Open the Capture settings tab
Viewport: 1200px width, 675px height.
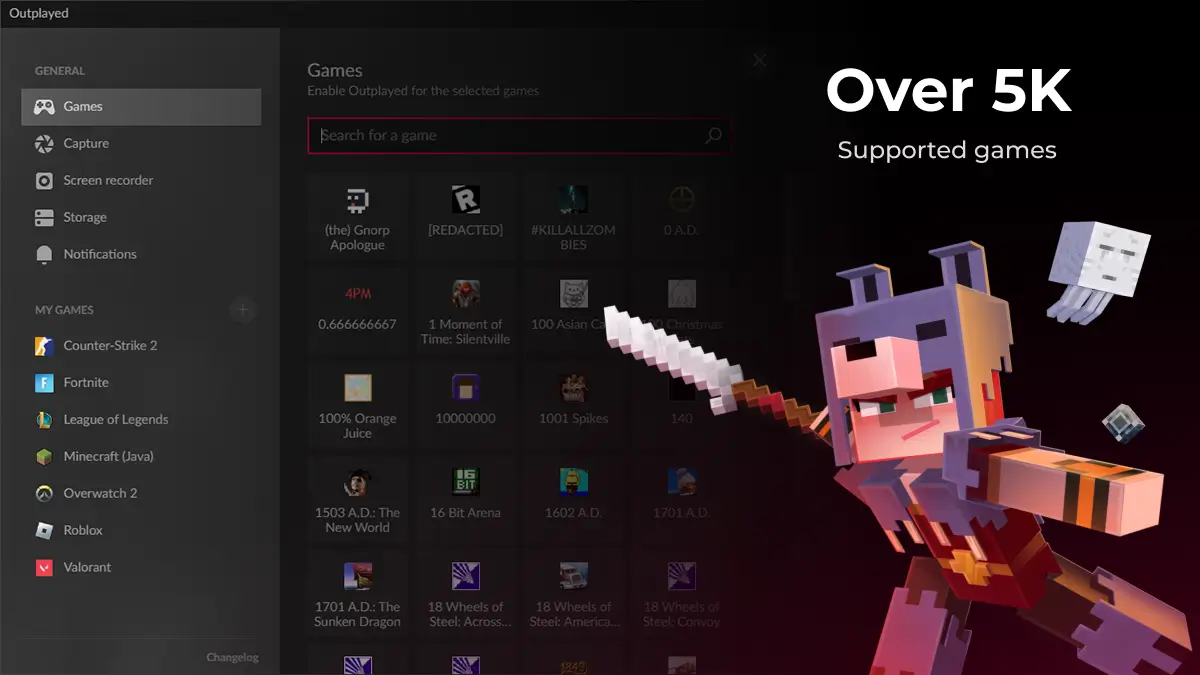point(141,144)
